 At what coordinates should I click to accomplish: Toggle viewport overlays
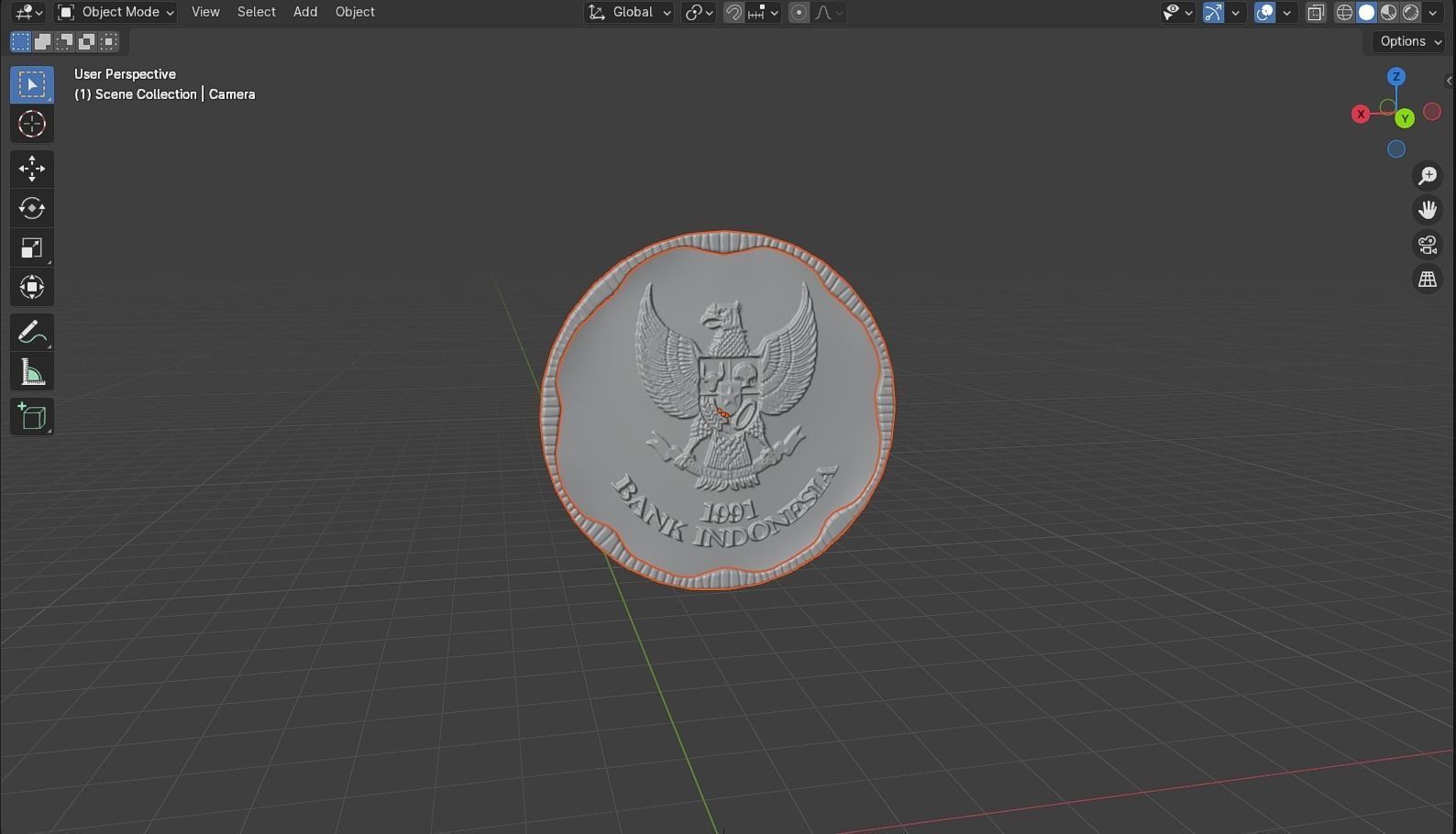point(1264,13)
